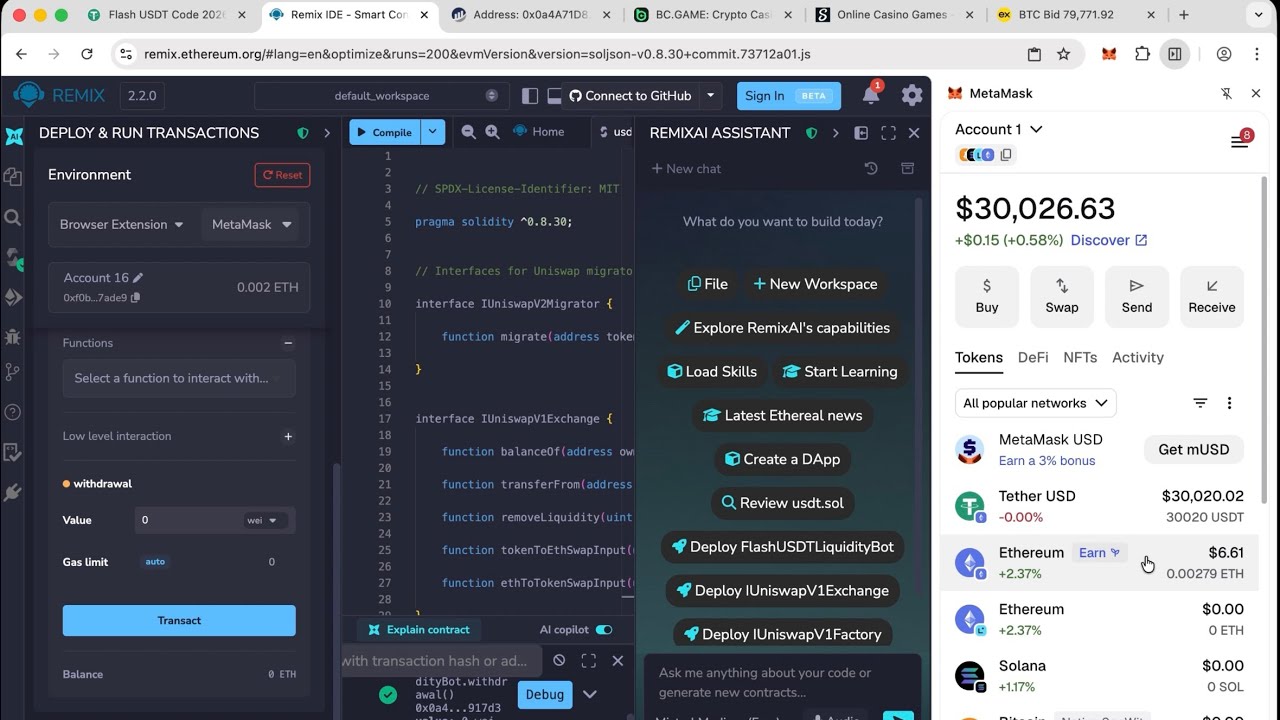Click MetaMask Send button
This screenshot has width=1280, height=720.
[x=1137, y=297]
